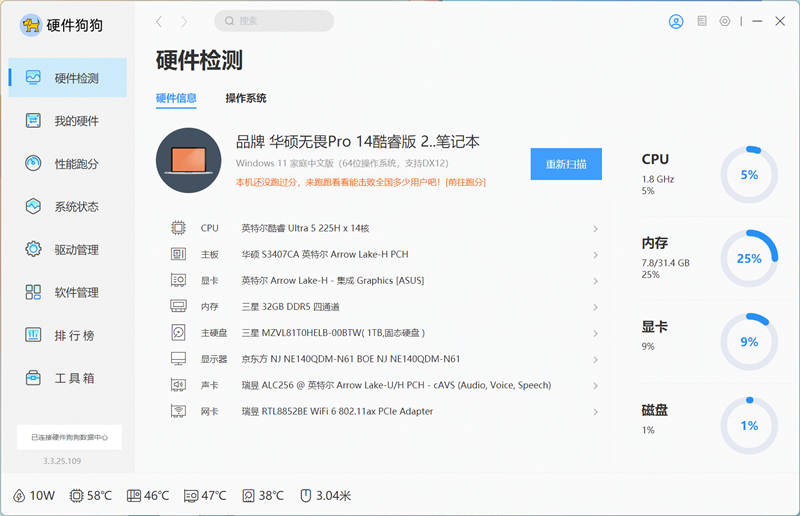Click the CPU chip icon in hardware list
Image resolution: width=800 pixels, height=516 pixels.
(178, 228)
